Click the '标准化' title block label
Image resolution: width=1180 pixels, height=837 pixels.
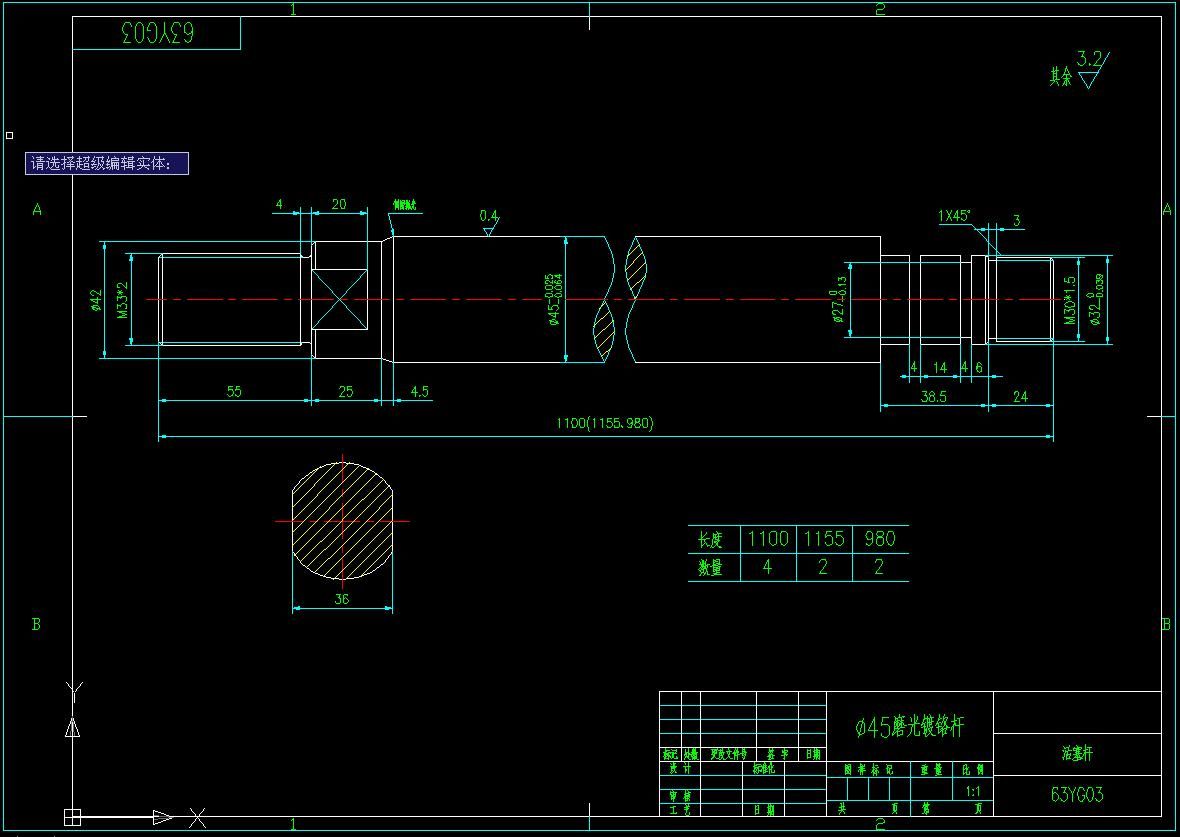click(764, 769)
